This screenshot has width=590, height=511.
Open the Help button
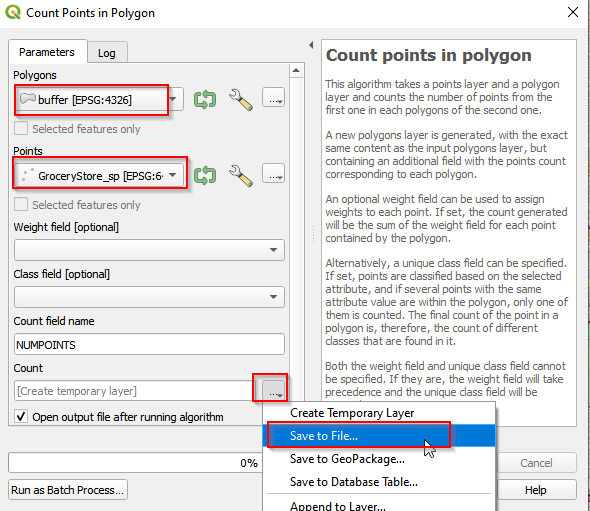coord(536,490)
